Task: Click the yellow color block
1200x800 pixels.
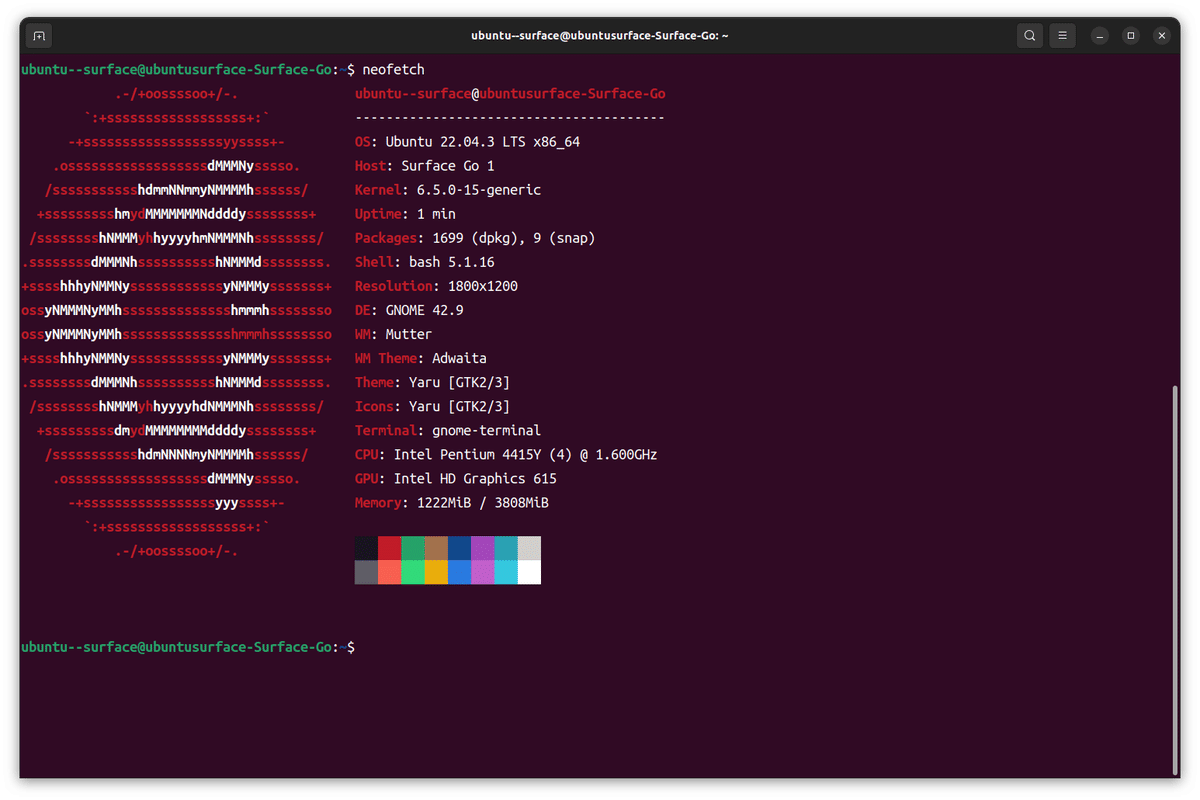Action: pyautogui.click(x=436, y=572)
